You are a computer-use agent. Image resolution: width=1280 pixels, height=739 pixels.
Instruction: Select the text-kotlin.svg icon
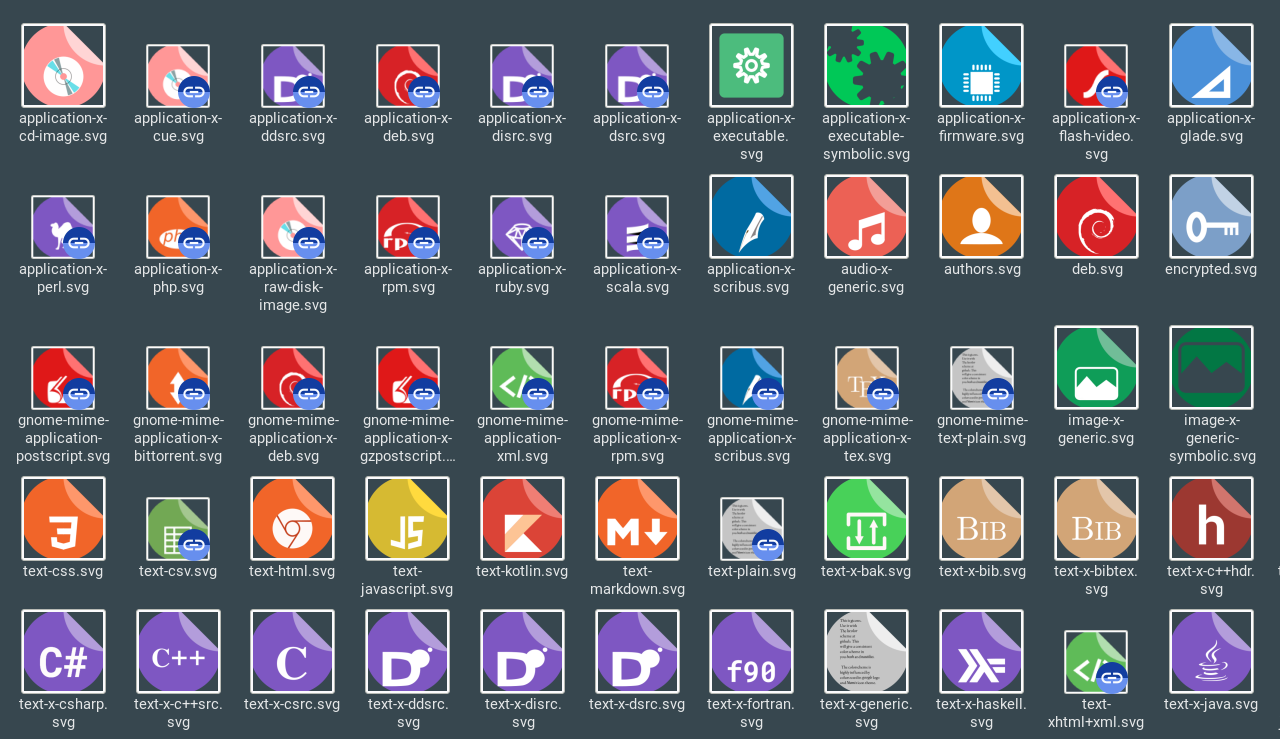click(x=522, y=518)
